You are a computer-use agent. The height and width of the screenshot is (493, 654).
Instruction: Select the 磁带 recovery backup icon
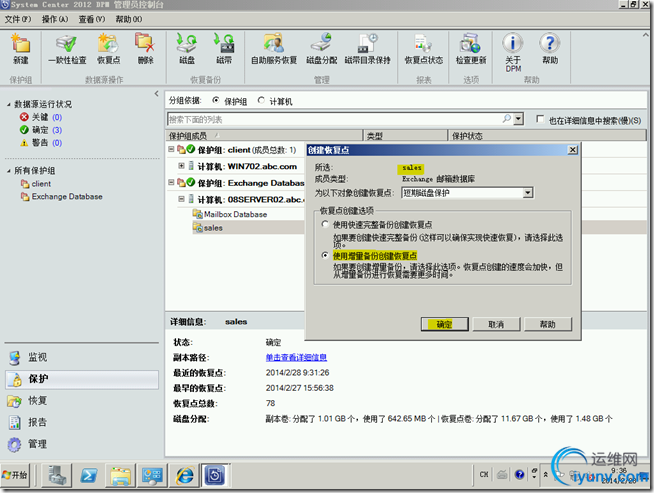[x=224, y=49]
